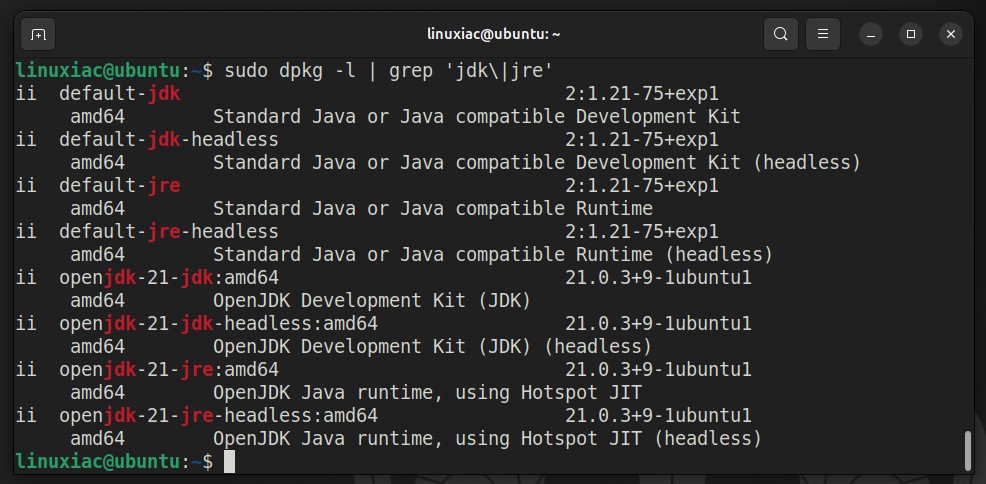
Task: Click the cursor at the bottom prompt
Action: (x=230, y=461)
